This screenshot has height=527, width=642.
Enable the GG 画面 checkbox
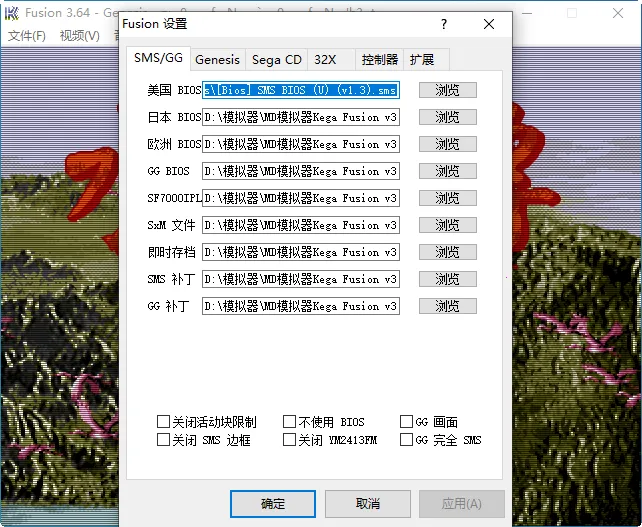click(407, 422)
